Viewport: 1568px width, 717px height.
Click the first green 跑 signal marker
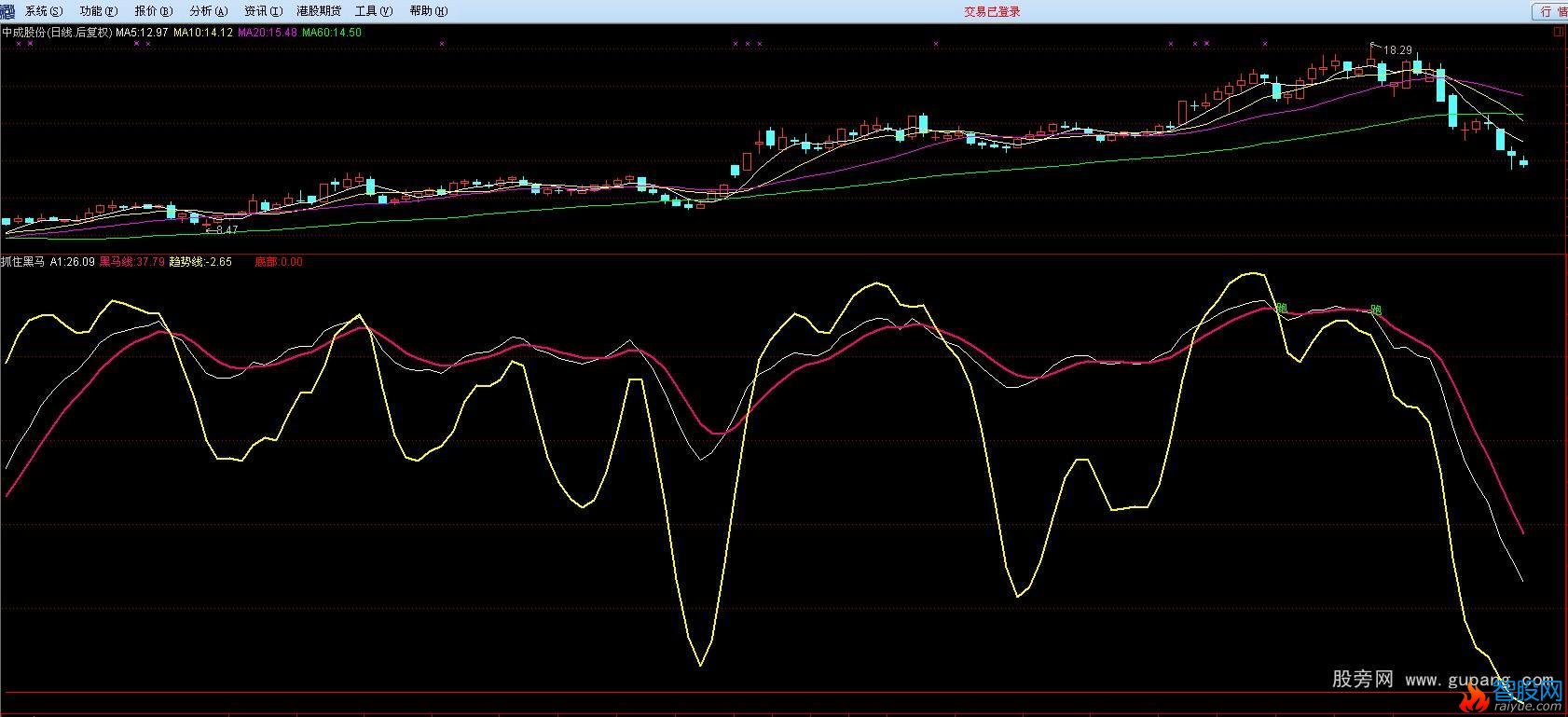click(1282, 308)
